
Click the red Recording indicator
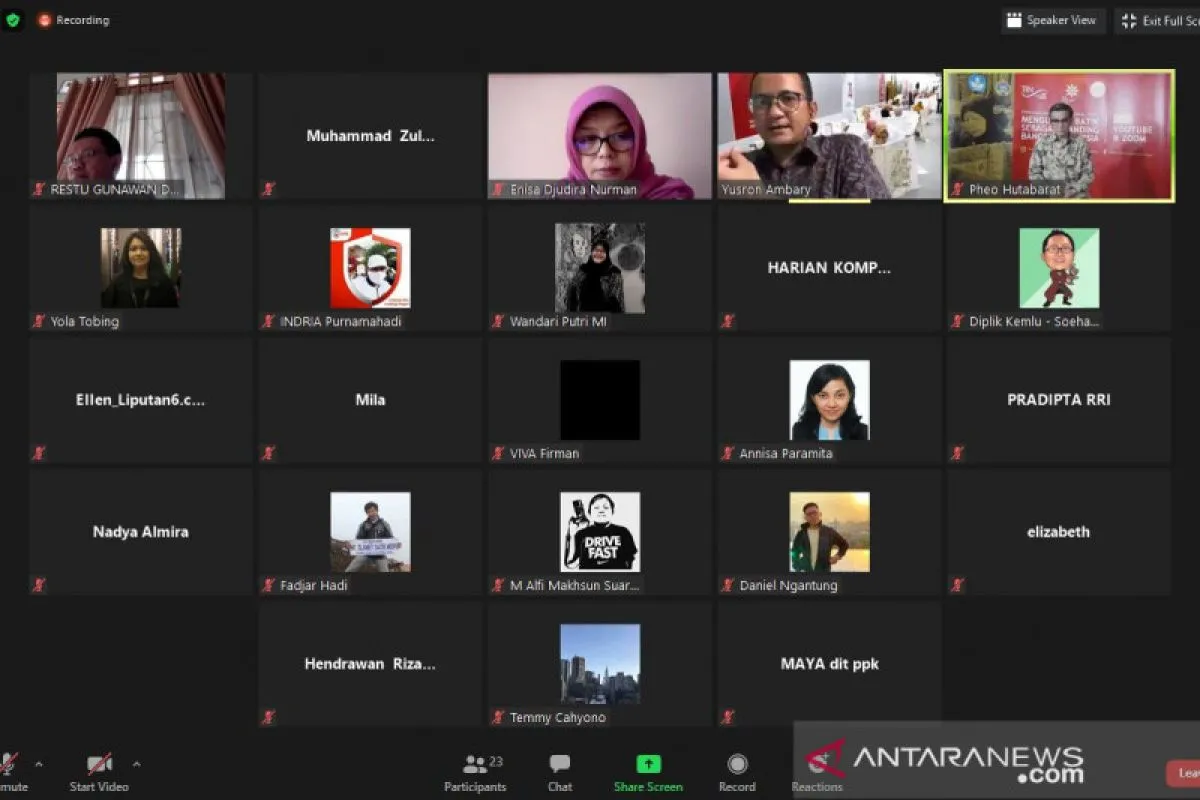[x=74, y=20]
